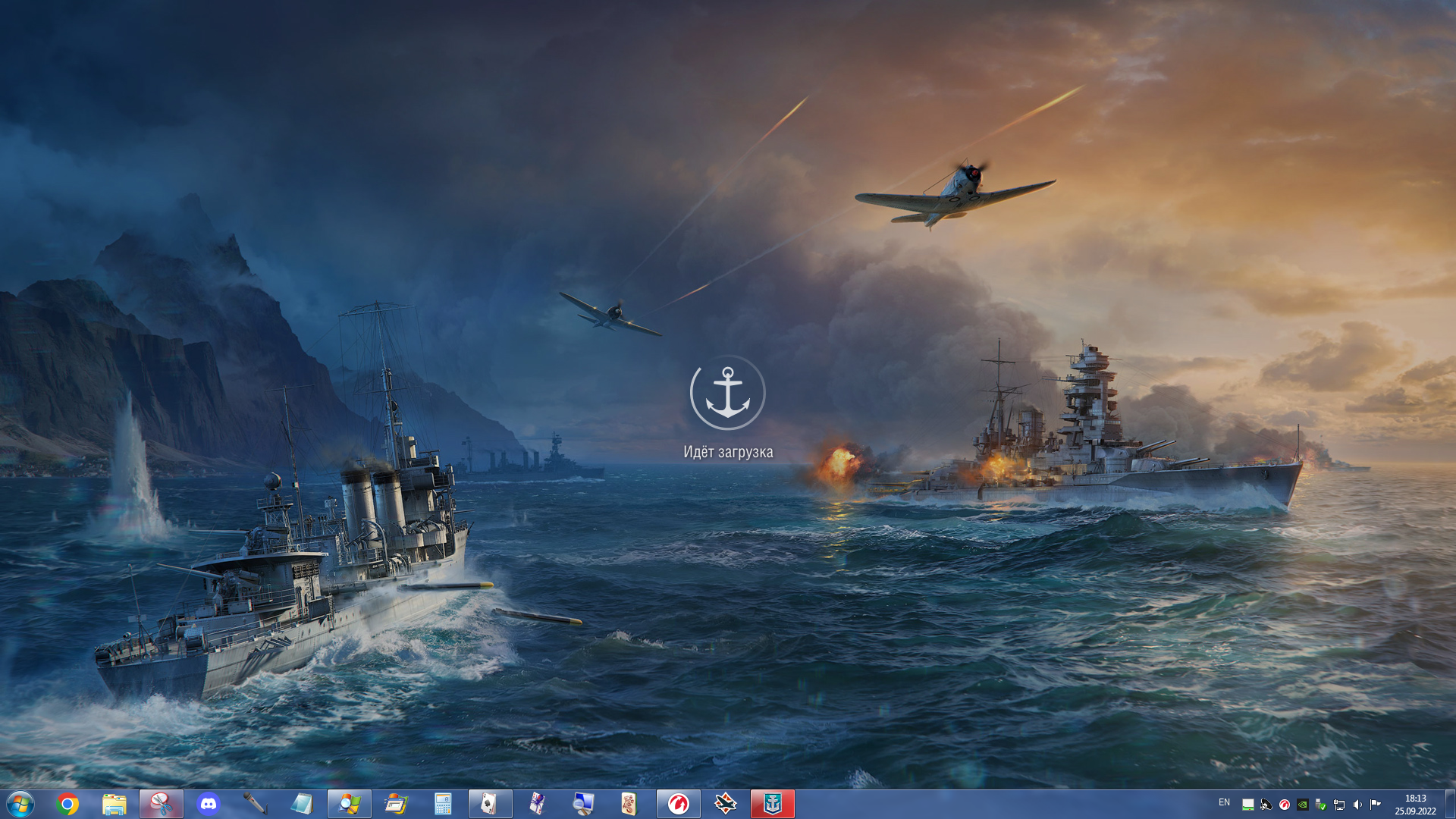
Task: Open Windows Explorer folder icon
Action: [x=115, y=804]
